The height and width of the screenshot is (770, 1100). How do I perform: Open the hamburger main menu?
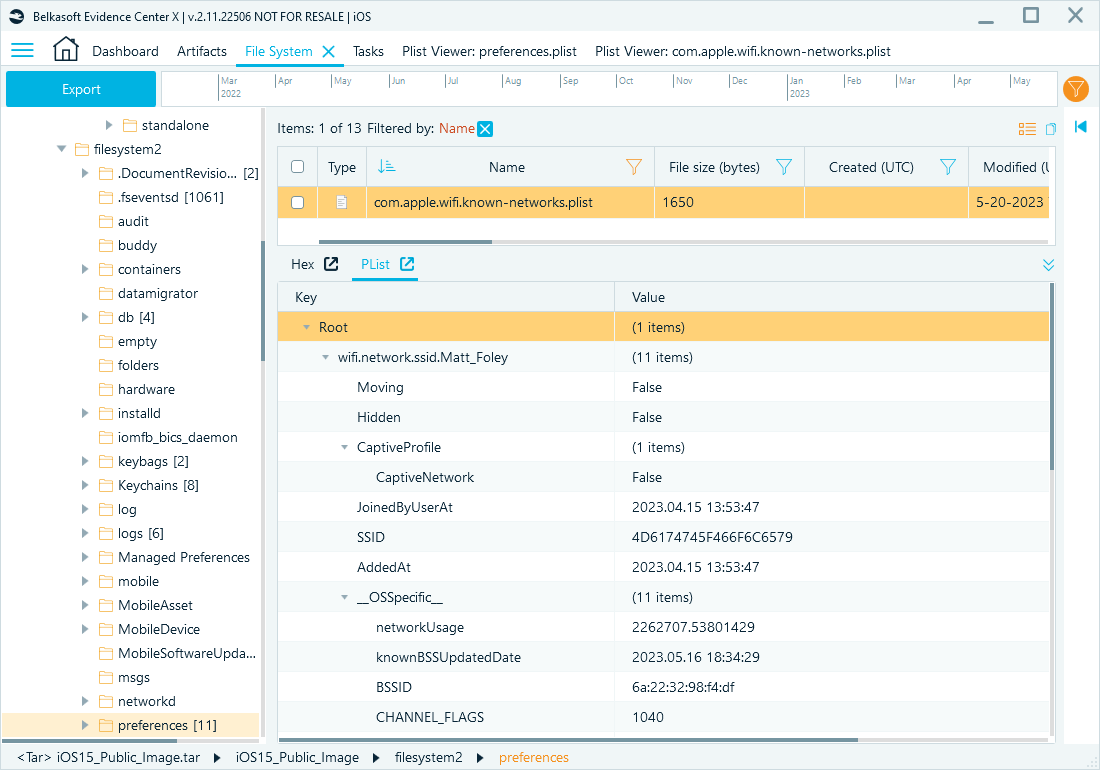click(22, 50)
